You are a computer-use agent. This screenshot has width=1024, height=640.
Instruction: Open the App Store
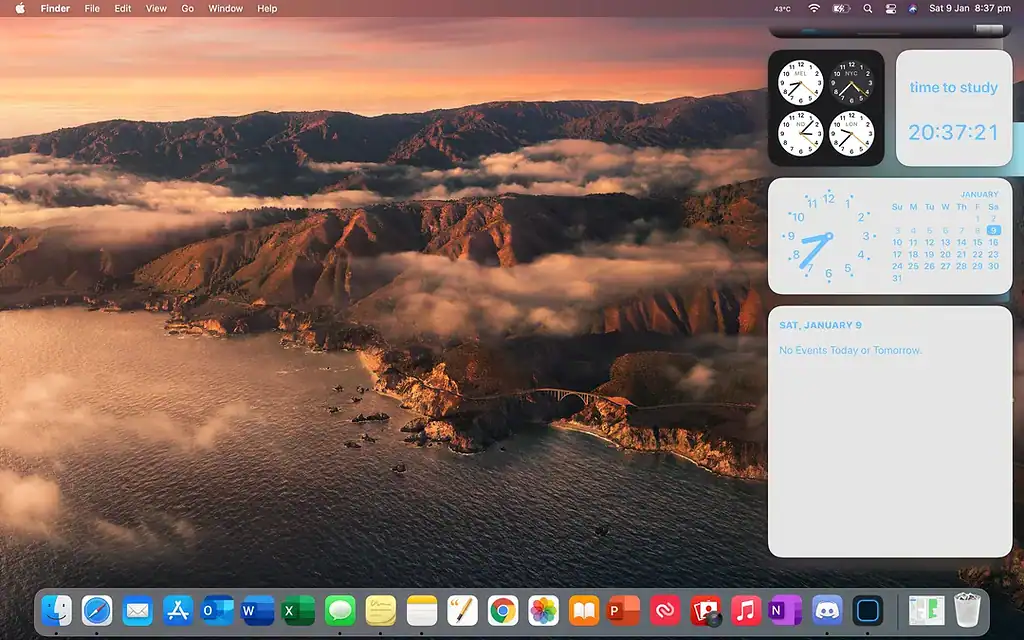(x=177, y=610)
